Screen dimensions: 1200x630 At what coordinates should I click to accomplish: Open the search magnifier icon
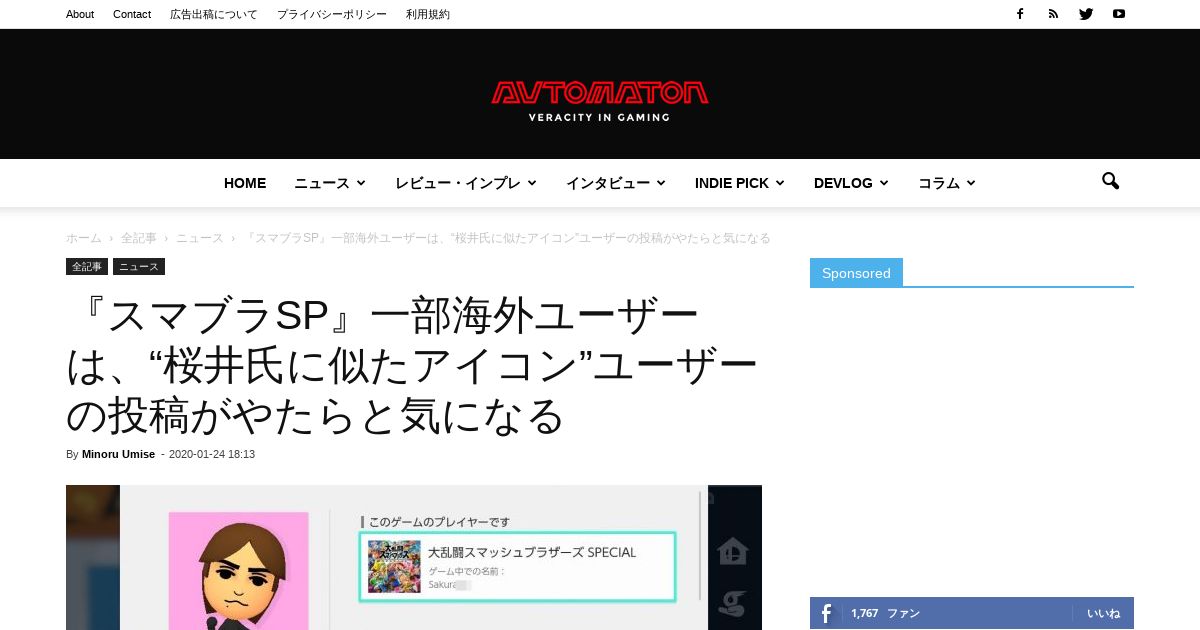tap(1110, 181)
